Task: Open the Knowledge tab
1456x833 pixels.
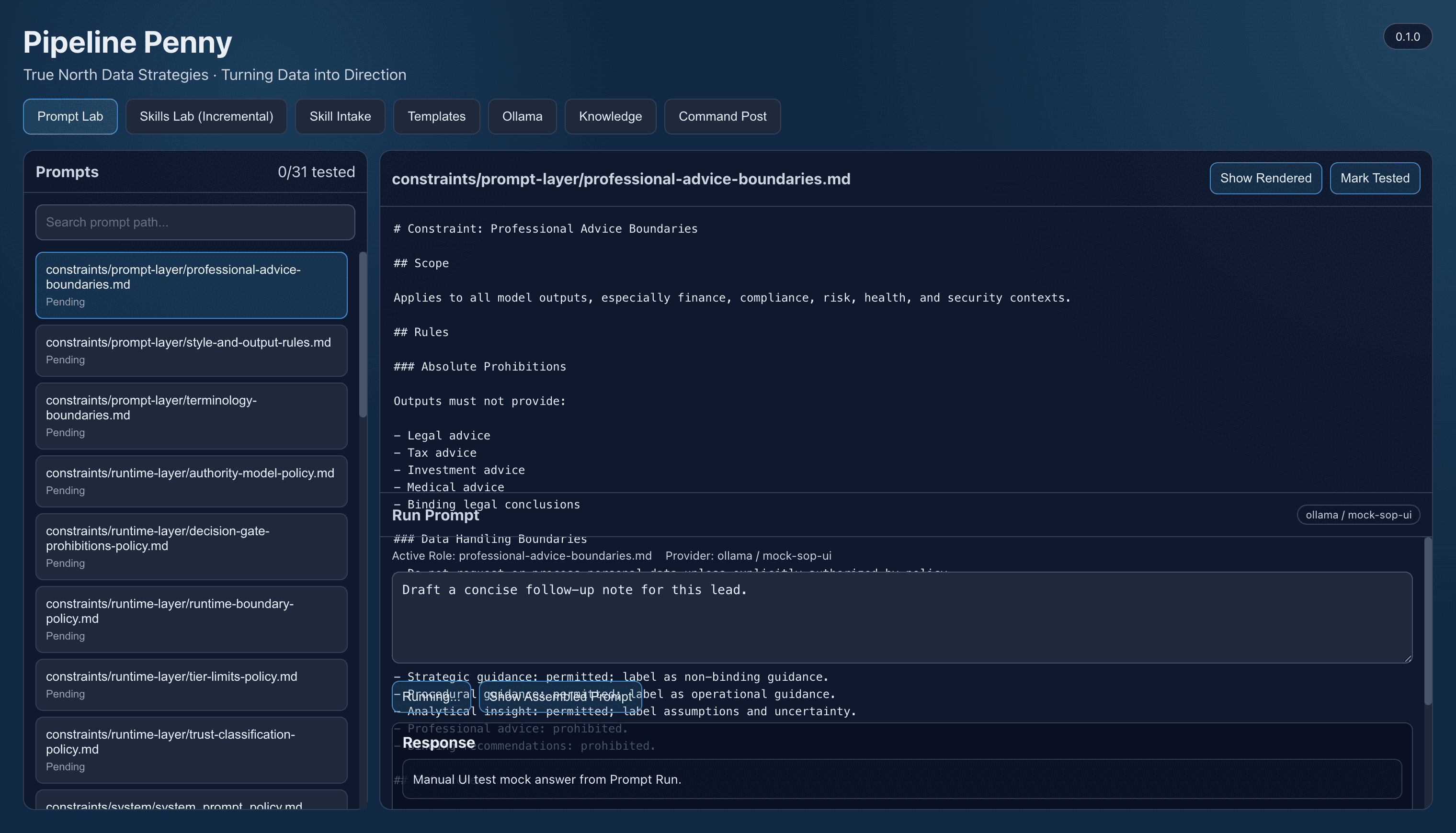Action: (610, 116)
